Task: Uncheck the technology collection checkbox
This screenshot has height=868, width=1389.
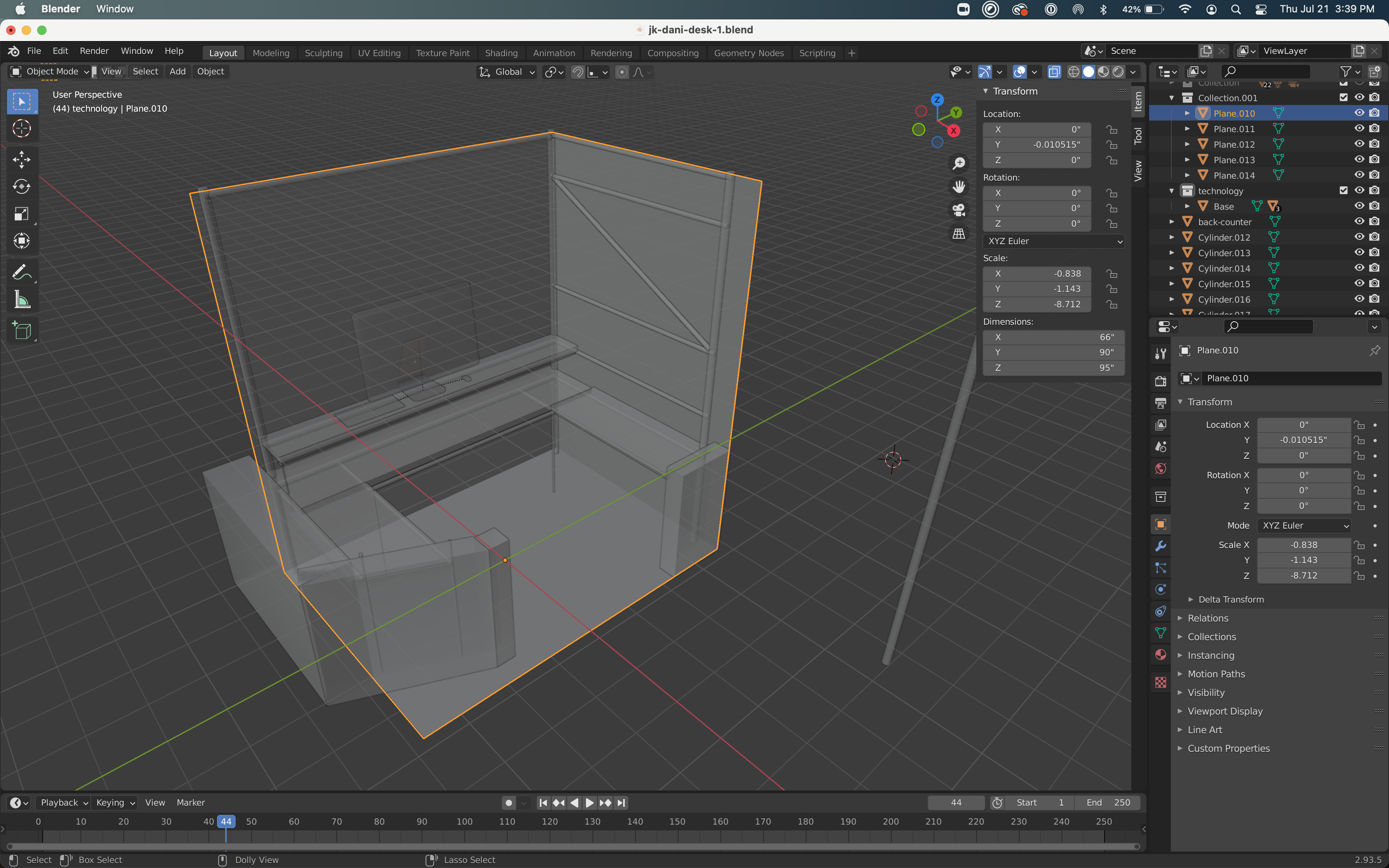Action: [x=1343, y=191]
